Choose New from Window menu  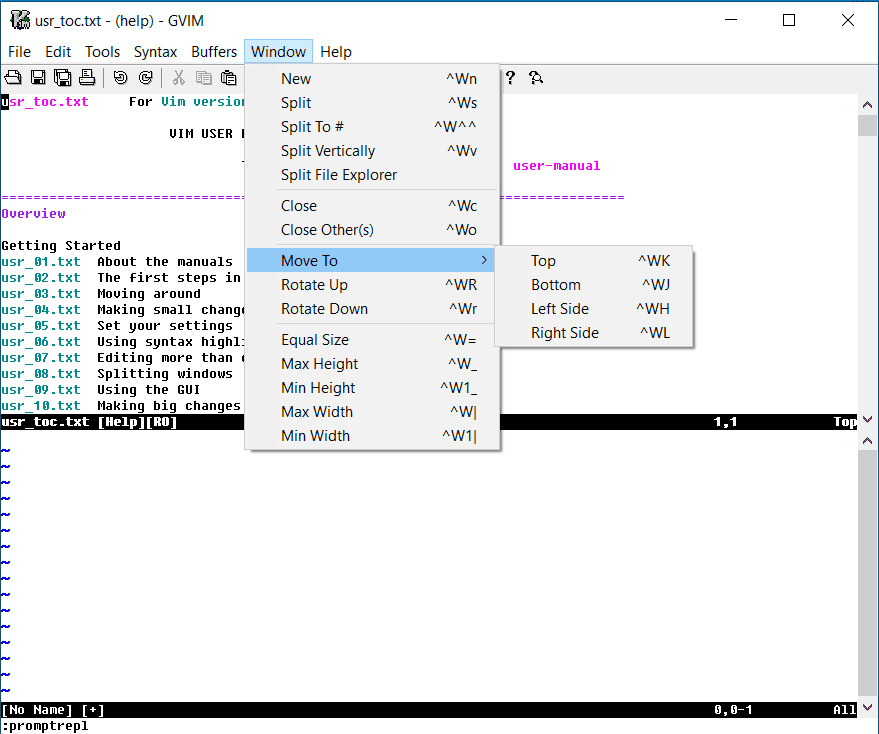coord(372,79)
